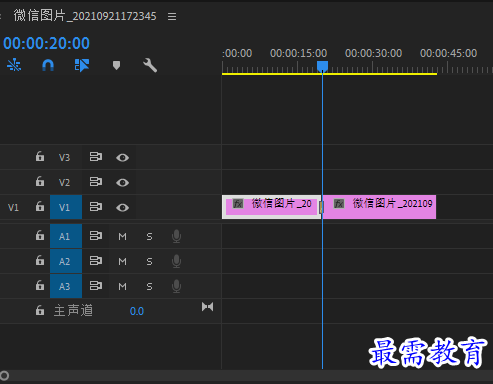493x384 pixels.
Task: Click V1 source patching indicator
Action: [13, 208]
